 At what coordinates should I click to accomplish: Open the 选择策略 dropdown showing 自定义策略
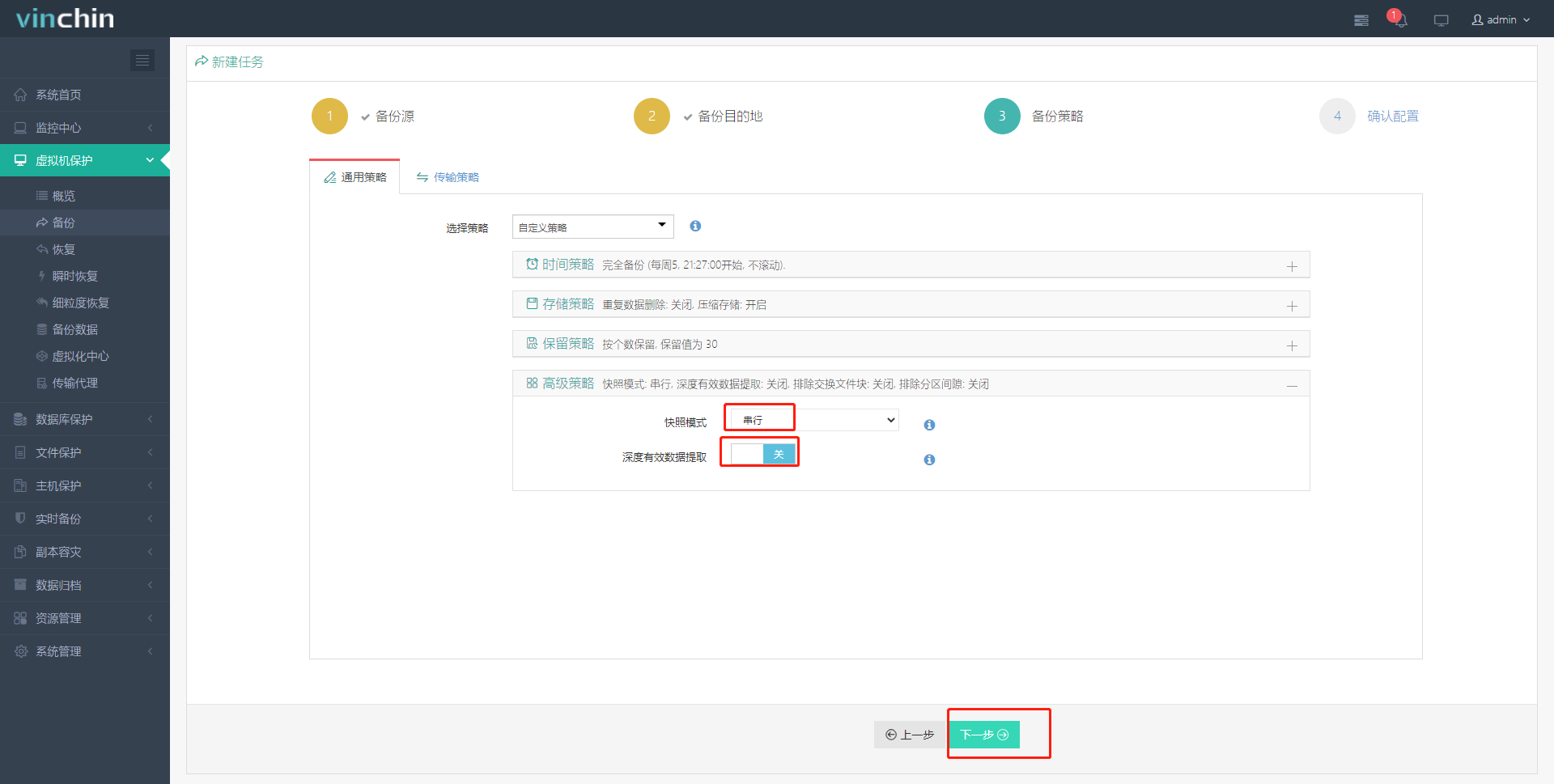pyautogui.click(x=593, y=227)
